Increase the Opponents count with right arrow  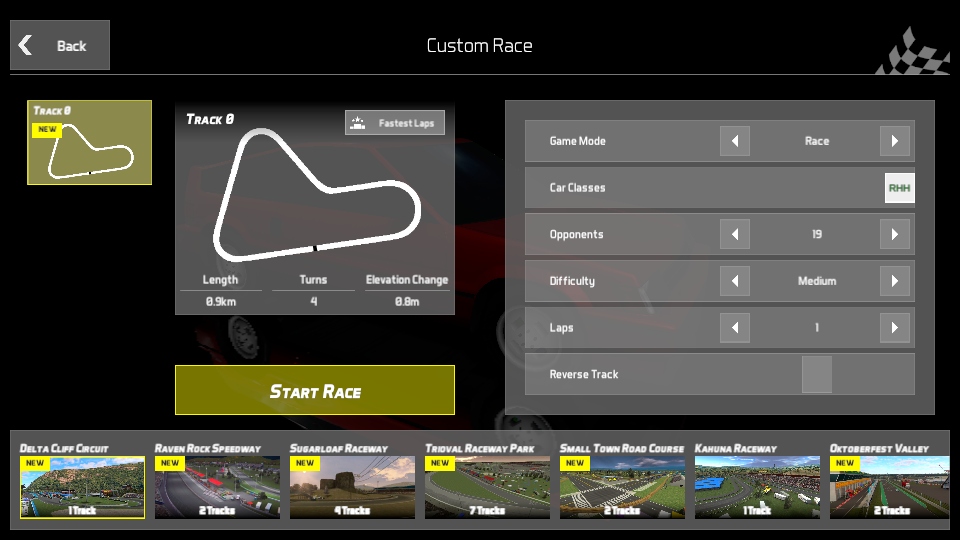pos(895,235)
